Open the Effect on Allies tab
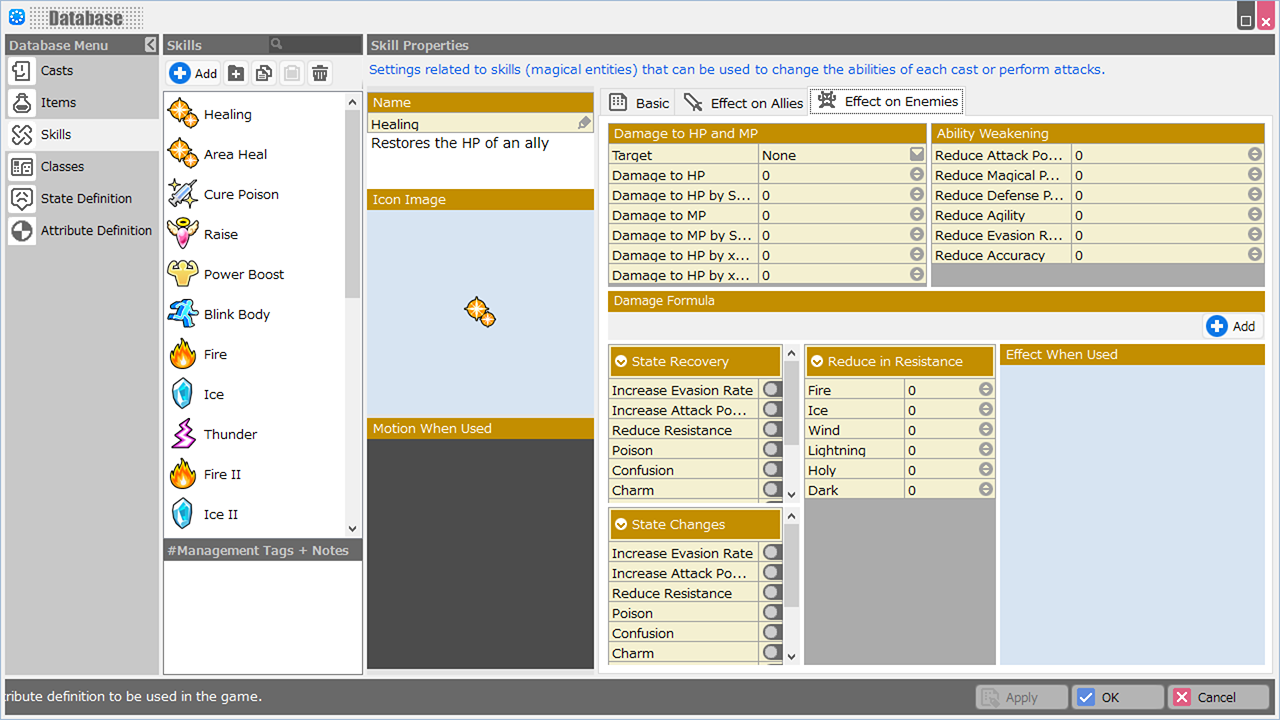Image resolution: width=1280 pixels, height=720 pixels. 744,102
